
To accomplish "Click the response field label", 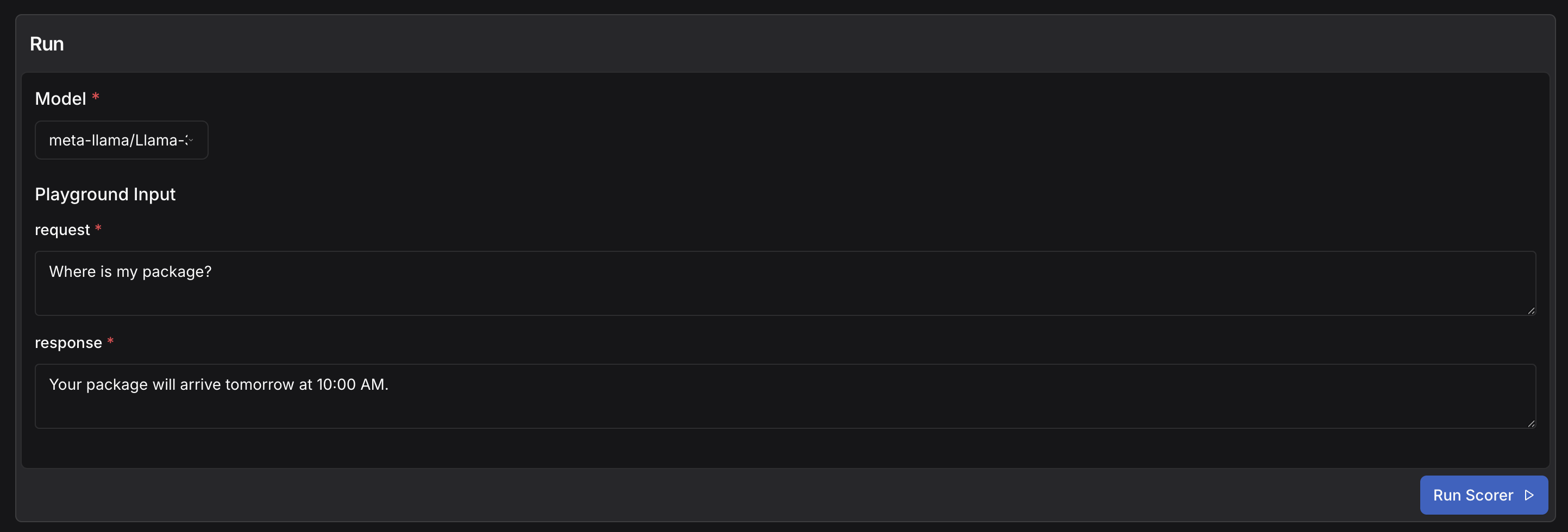I will click(68, 343).
